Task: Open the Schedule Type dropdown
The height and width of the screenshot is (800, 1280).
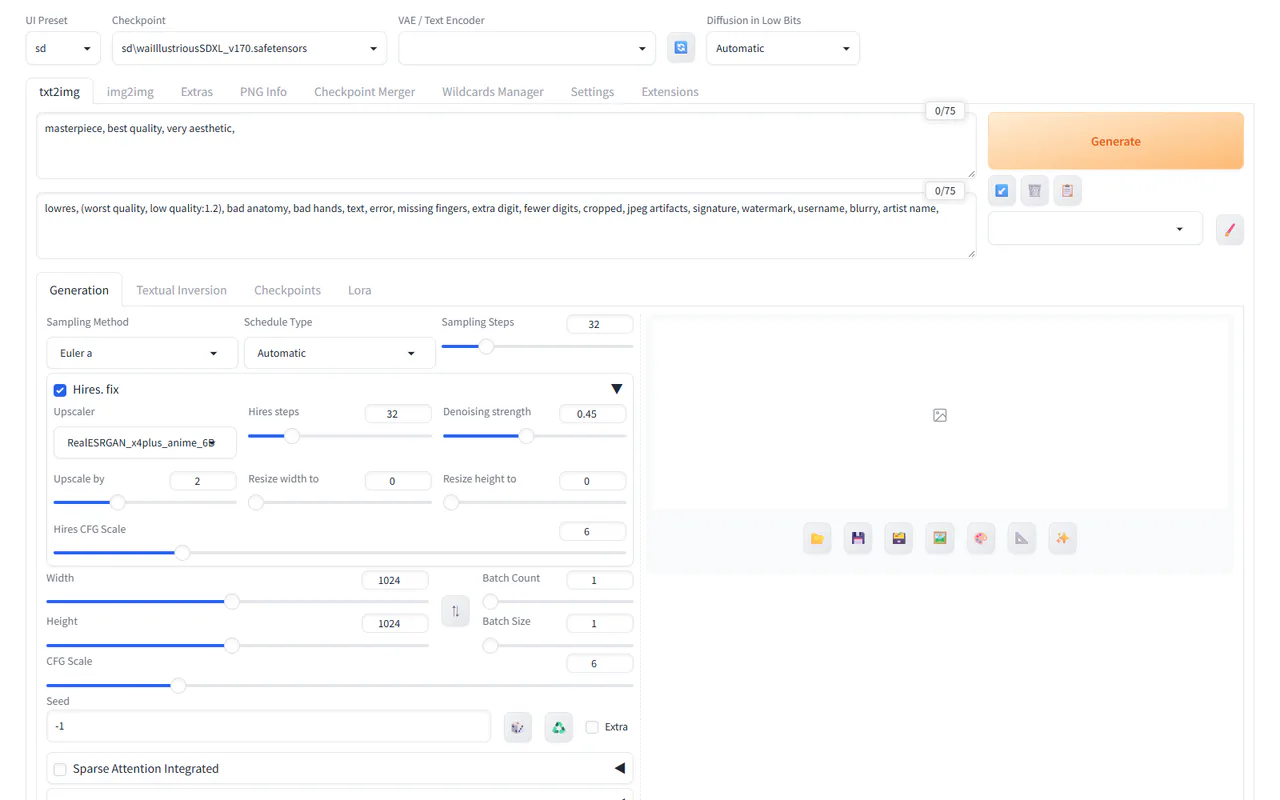Action: 340,353
